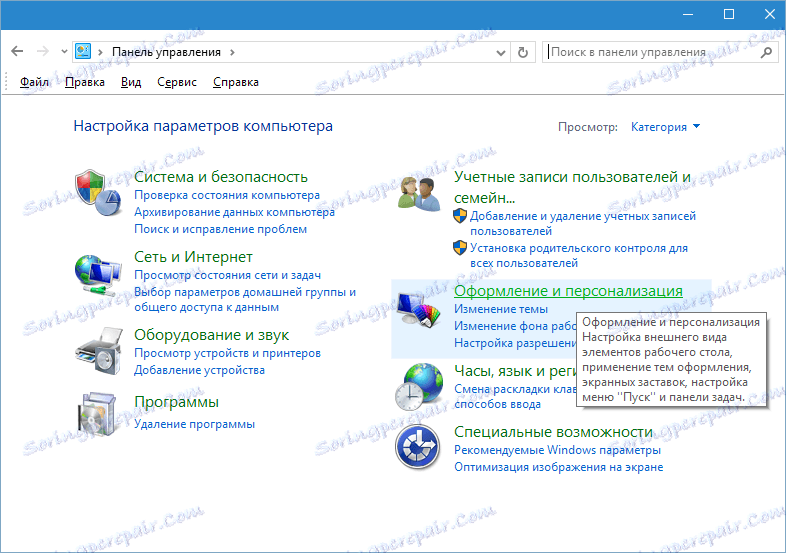Expand the Категория view-by dropdown
This screenshot has width=786, height=553.
click(x=665, y=127)
